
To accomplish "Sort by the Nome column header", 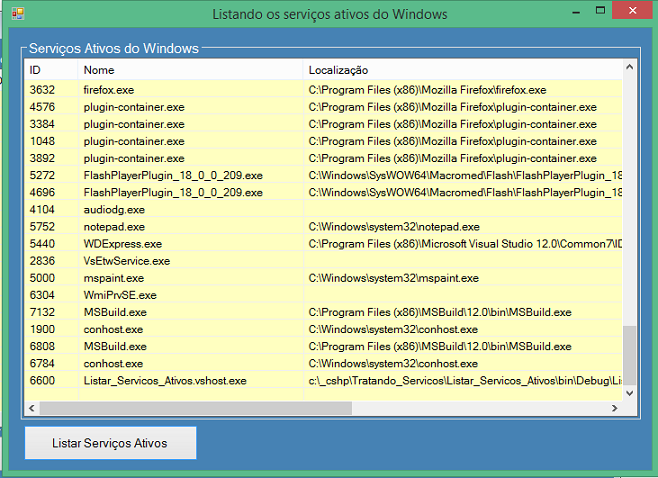I will point(190,70).
